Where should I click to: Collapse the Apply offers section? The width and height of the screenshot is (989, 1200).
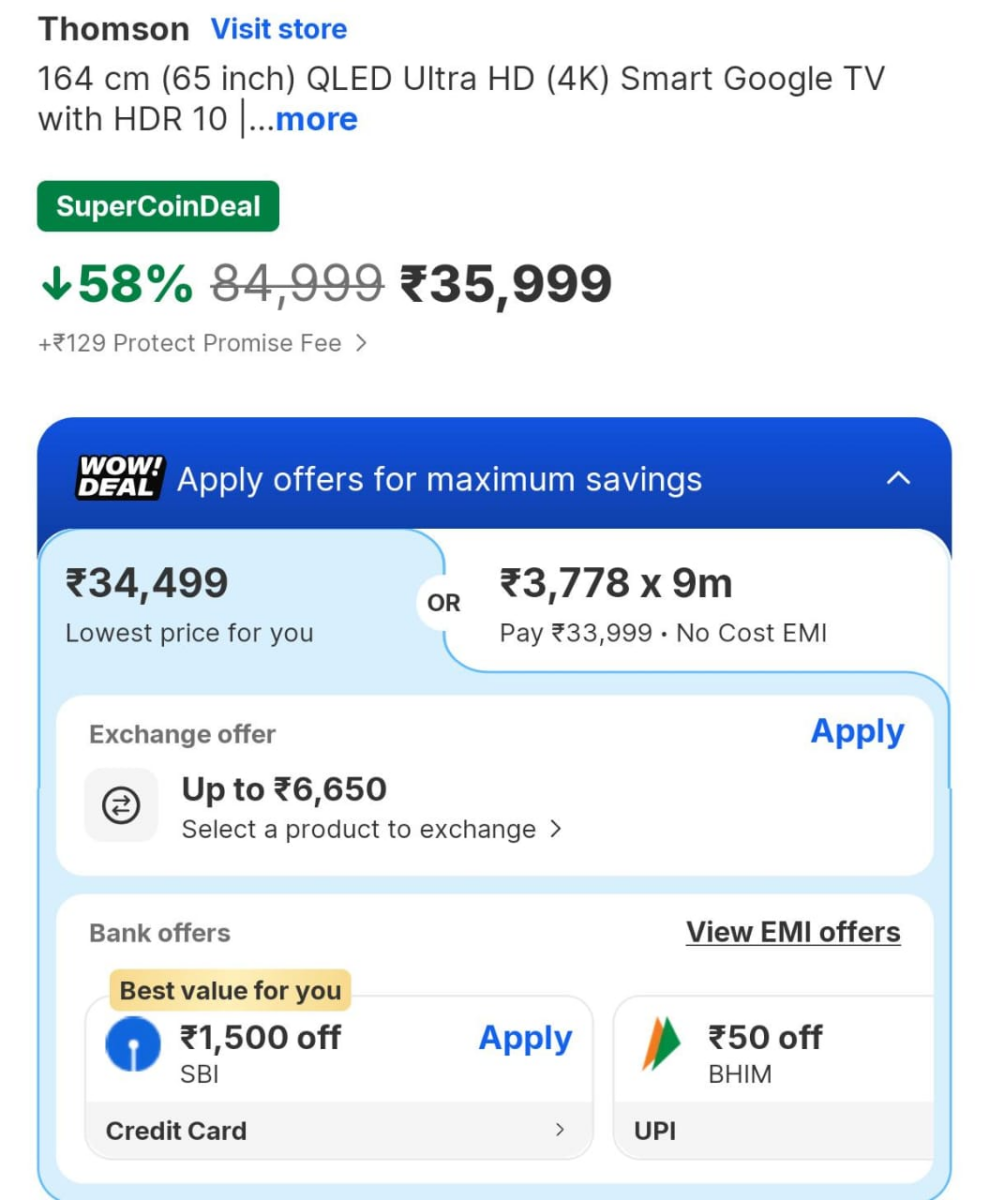[899, 478]
